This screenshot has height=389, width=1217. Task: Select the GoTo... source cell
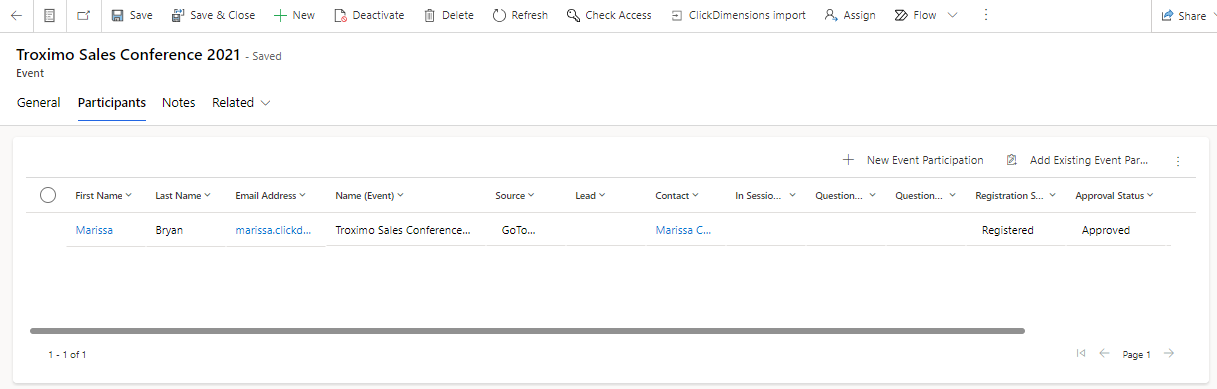tap(519, 230)
